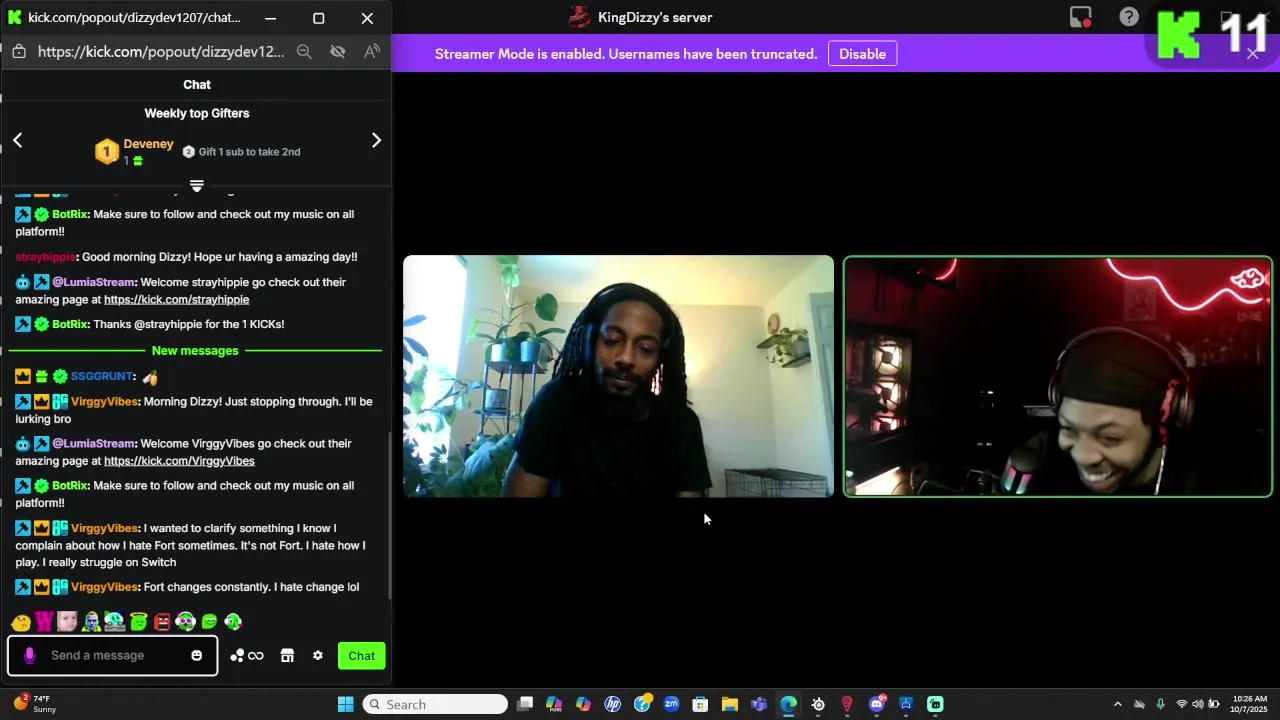Screen dimensions: 1280x720
Task: Click the SSGGRUNT username in chat
Action: coord(102,376)
